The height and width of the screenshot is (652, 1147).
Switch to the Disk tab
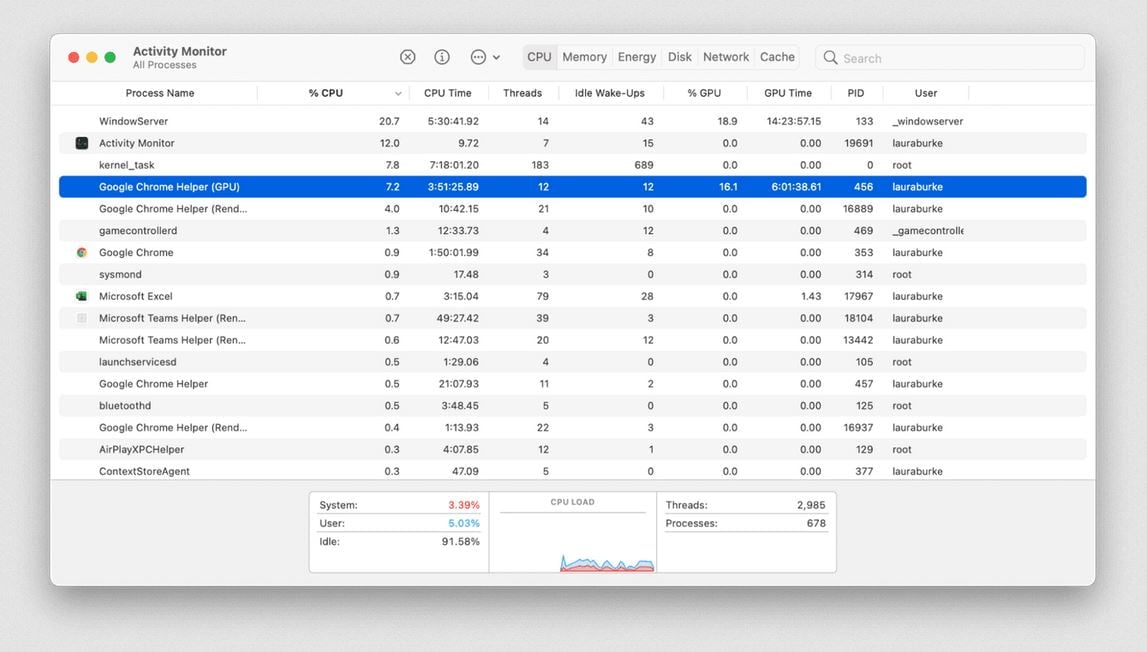click(x=680, y=57)
